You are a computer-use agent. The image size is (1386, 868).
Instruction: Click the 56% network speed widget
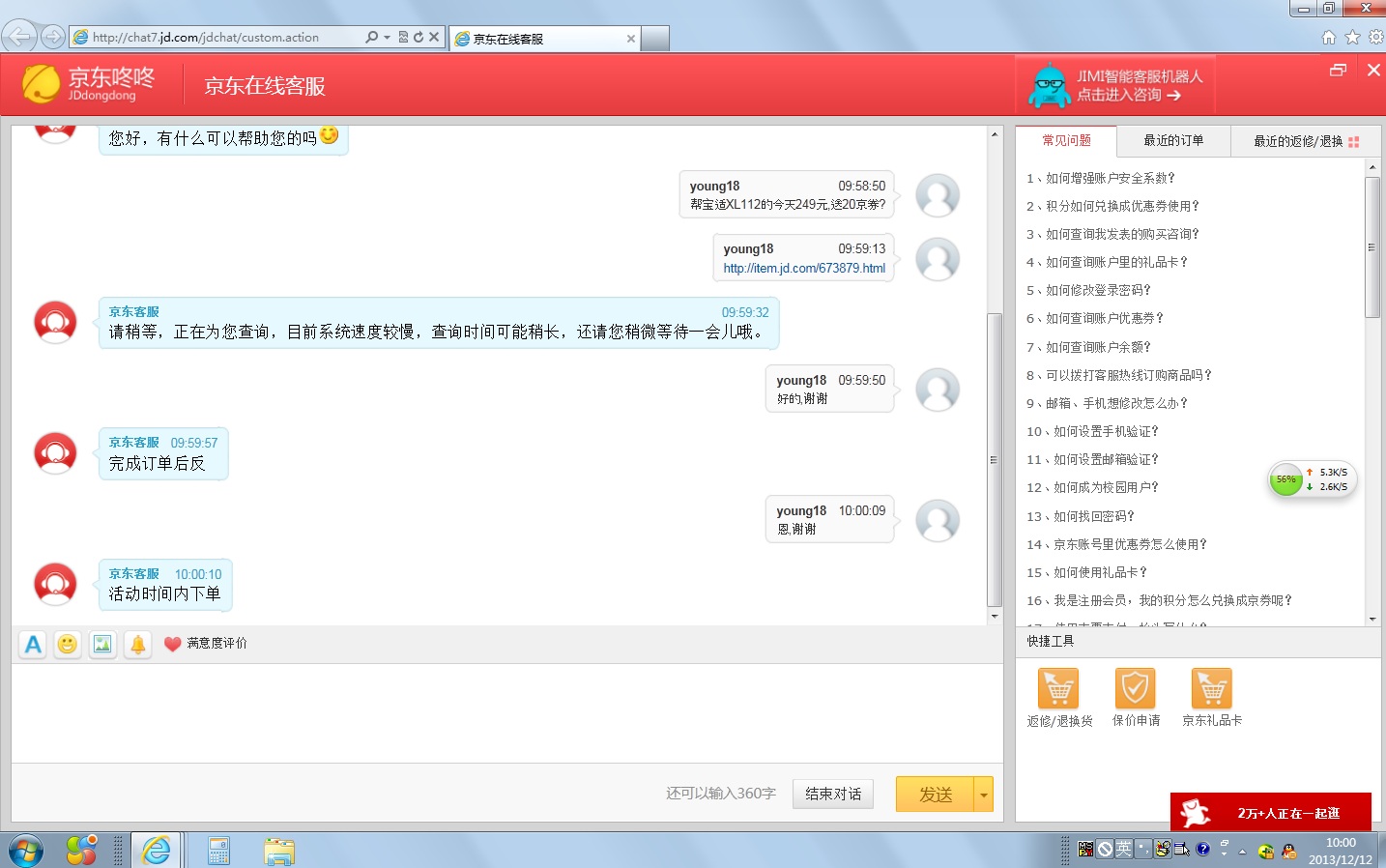pos(1312,479)
